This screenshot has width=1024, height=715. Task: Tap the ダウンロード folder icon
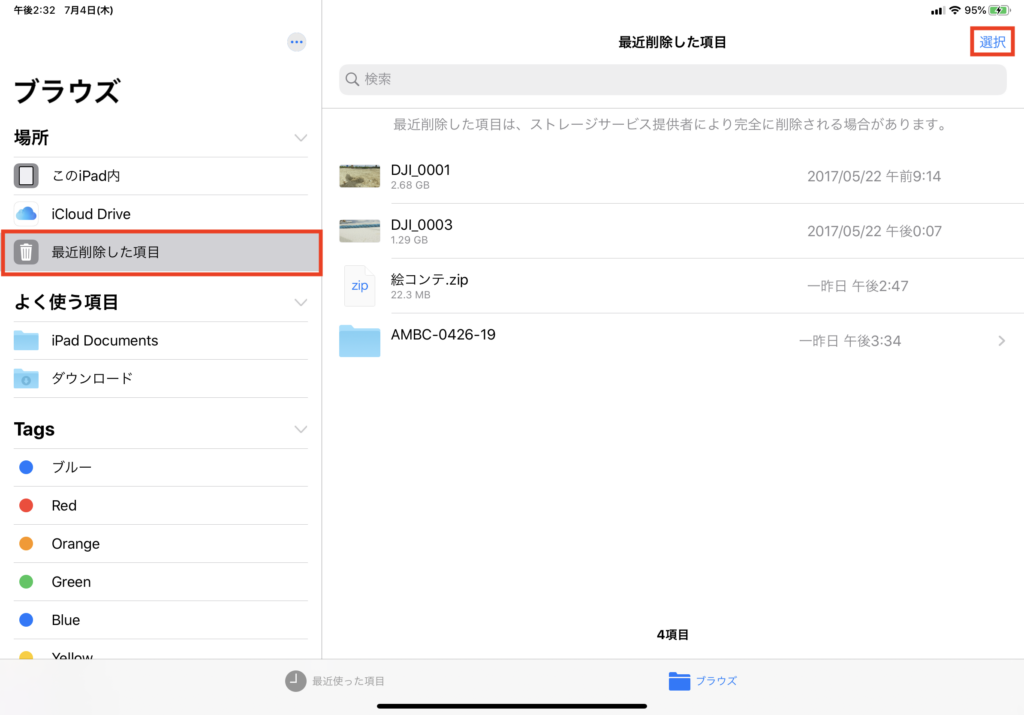[x=26, y=379]
